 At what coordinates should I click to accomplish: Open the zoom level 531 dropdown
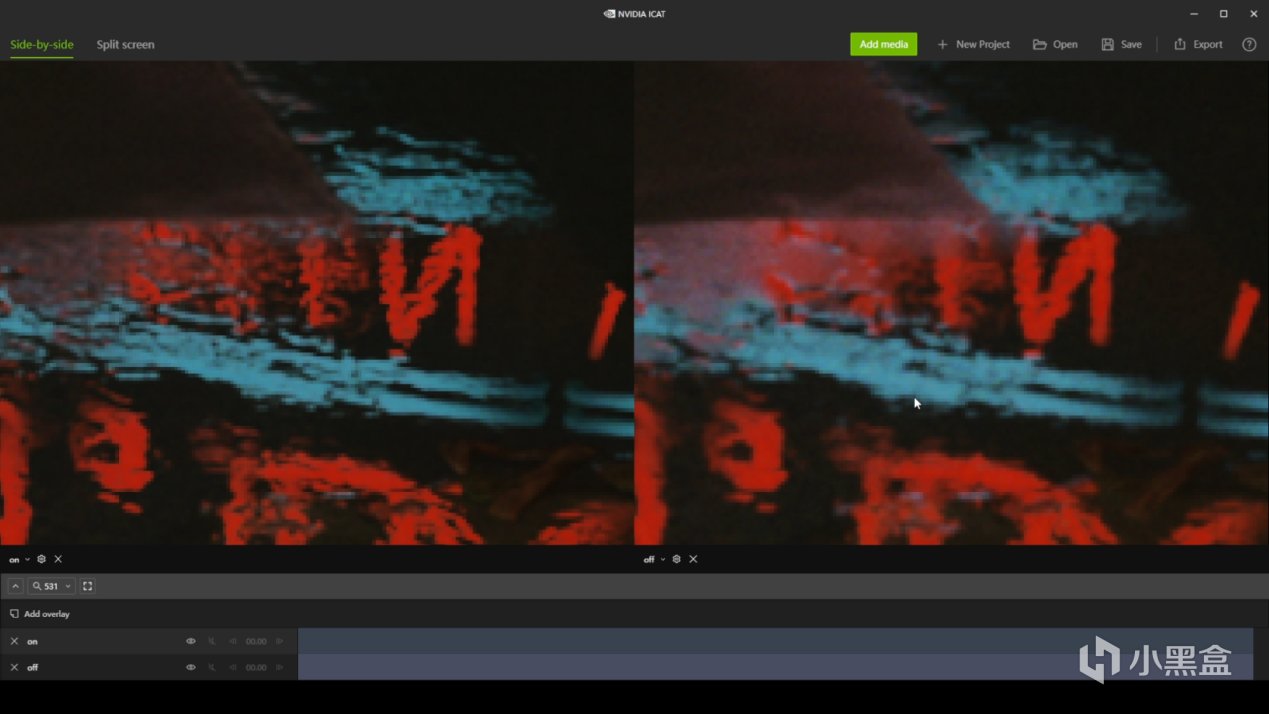pos(51,586)
